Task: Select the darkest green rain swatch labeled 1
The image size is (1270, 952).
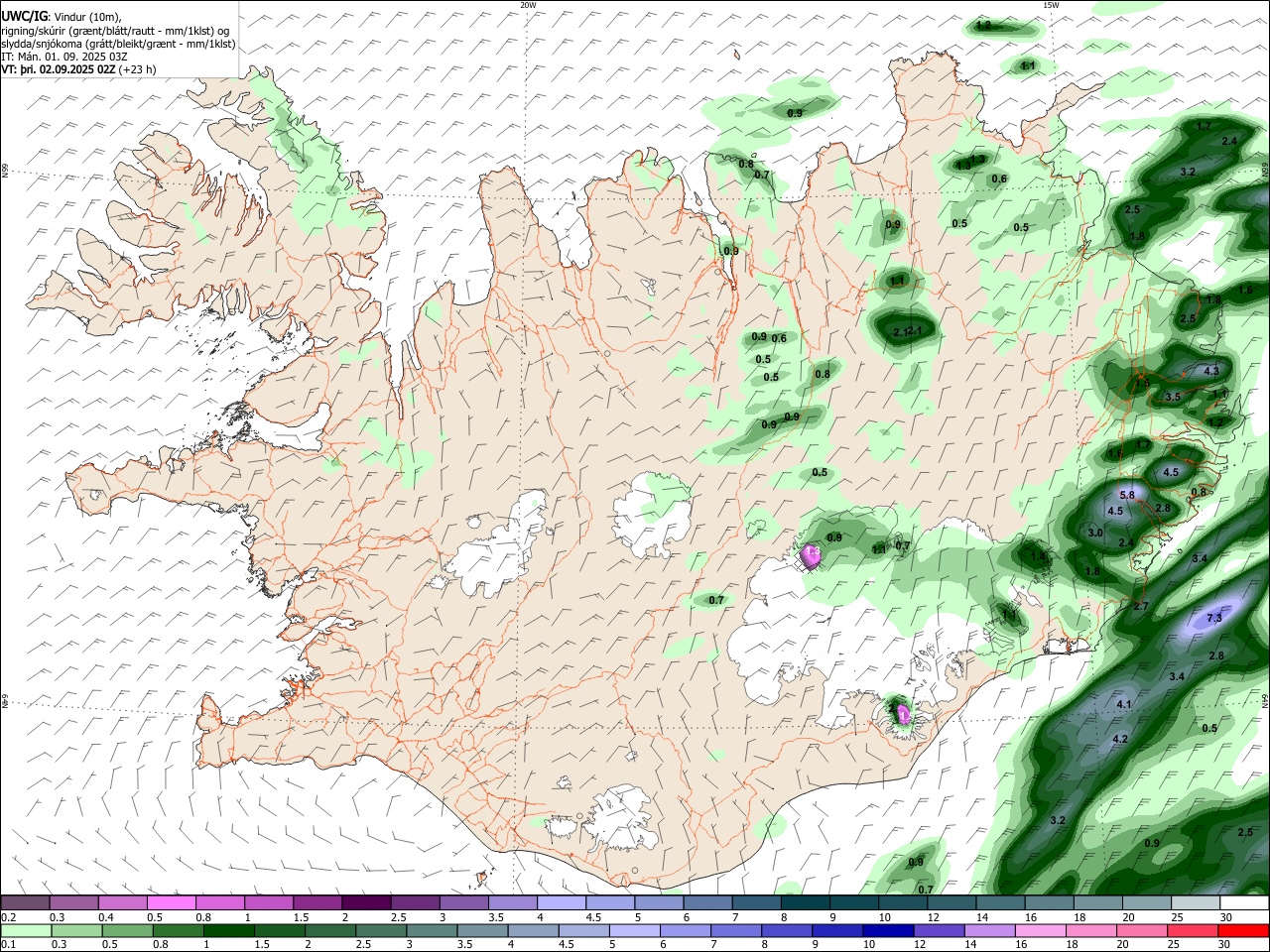Action: click(x=228, y=930)
